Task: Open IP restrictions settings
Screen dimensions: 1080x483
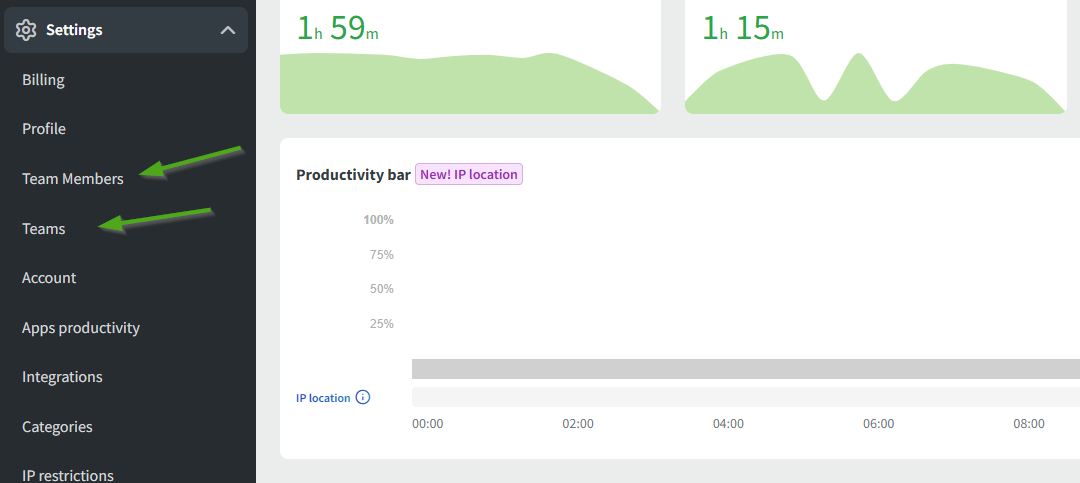Action: [x=68, y=475]
